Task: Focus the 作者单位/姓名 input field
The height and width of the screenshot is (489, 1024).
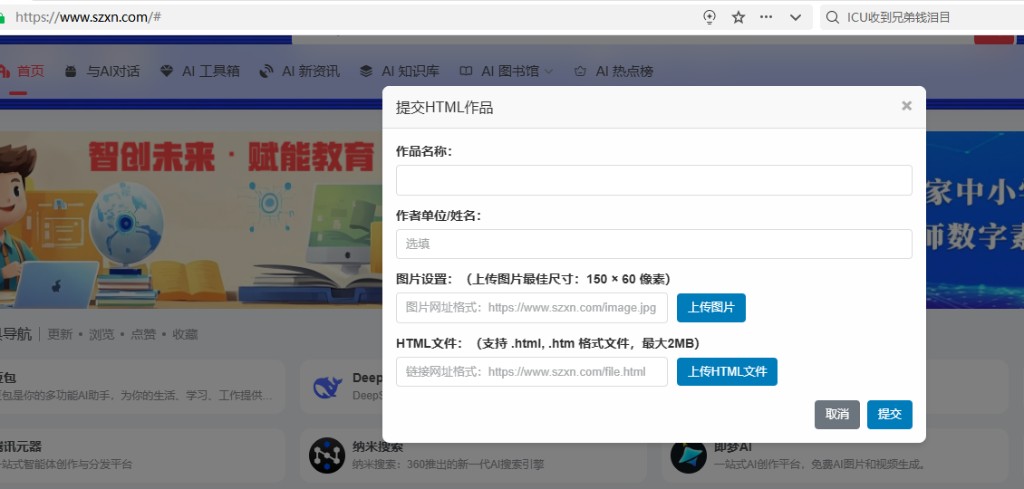Action: (654, 244)
